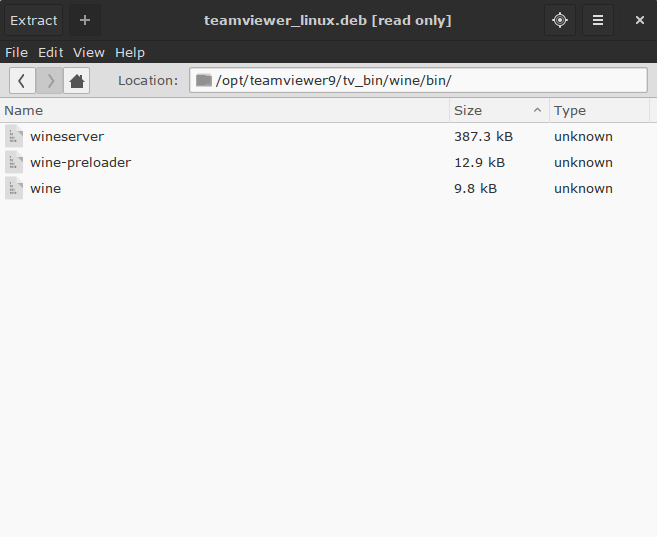Go back to previous location
The image size is (657, 537).
tap(22, 80)
